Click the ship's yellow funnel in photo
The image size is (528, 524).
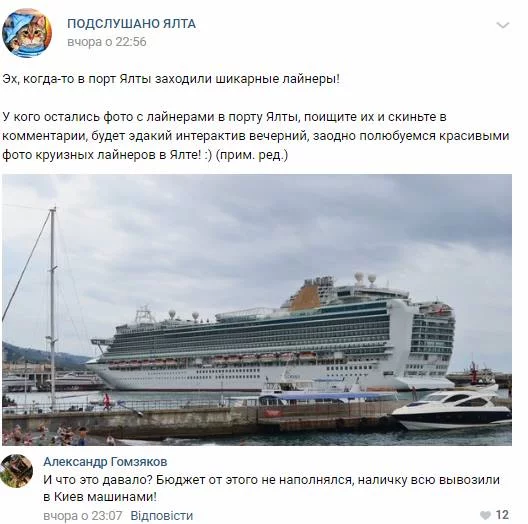click(304, 297)
